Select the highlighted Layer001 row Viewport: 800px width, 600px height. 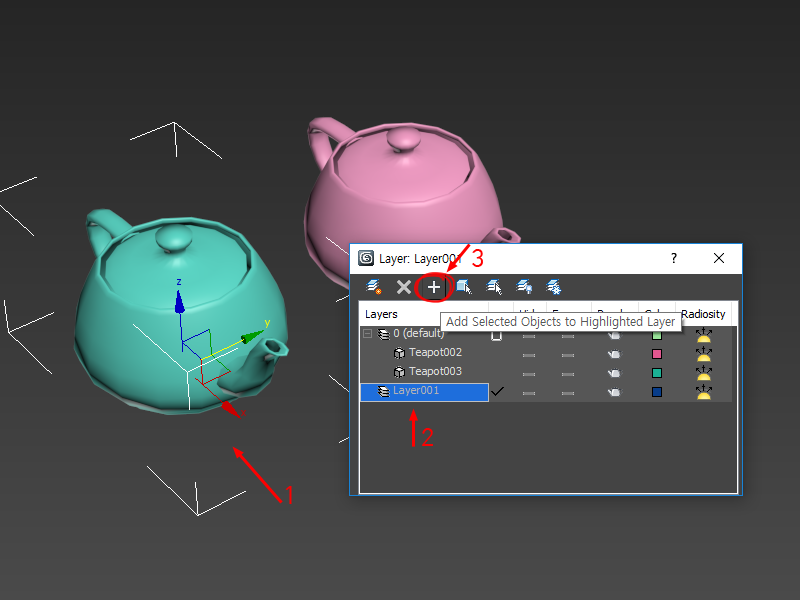coord(424,392)
